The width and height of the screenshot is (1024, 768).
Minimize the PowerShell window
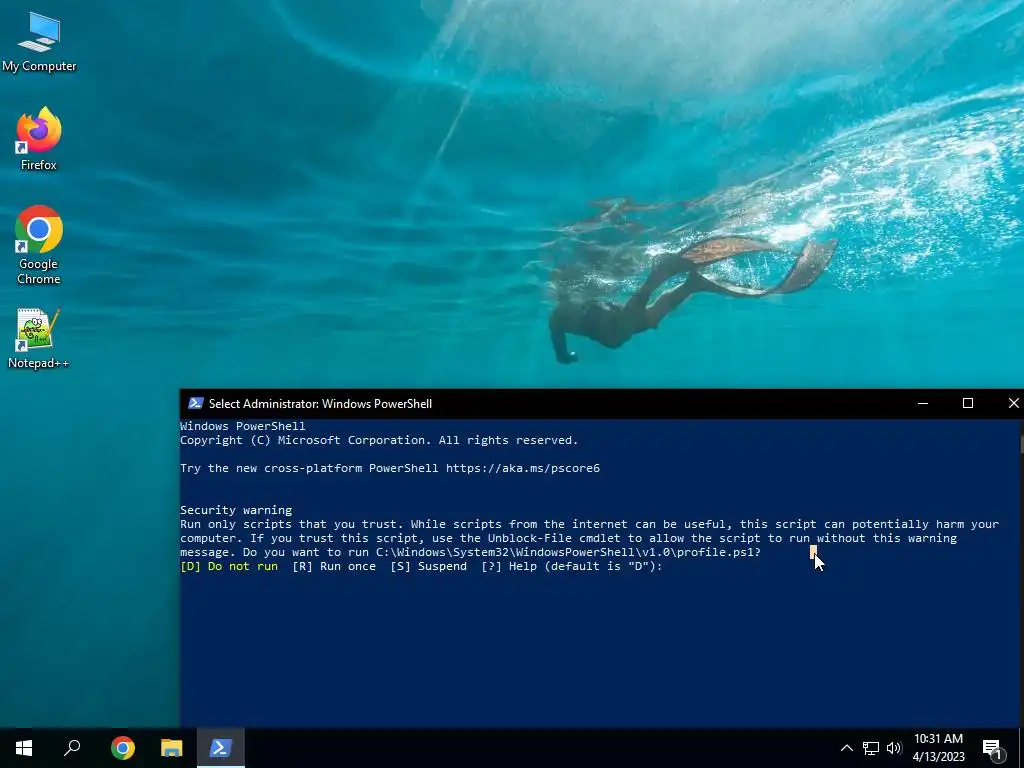pos(923,404)
